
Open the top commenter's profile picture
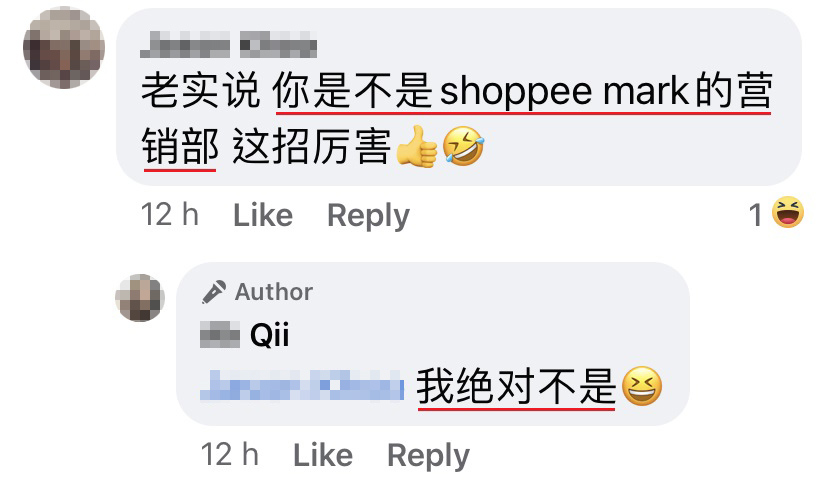pyautogui.click(x=64, y=48)
